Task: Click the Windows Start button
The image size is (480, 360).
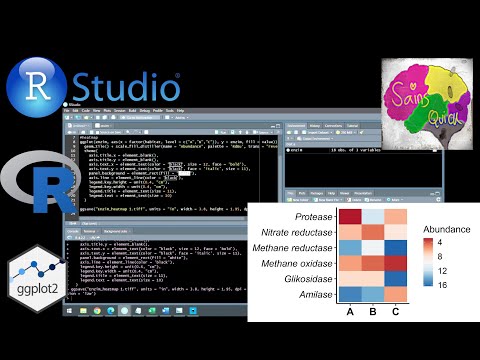Action: 69,311
